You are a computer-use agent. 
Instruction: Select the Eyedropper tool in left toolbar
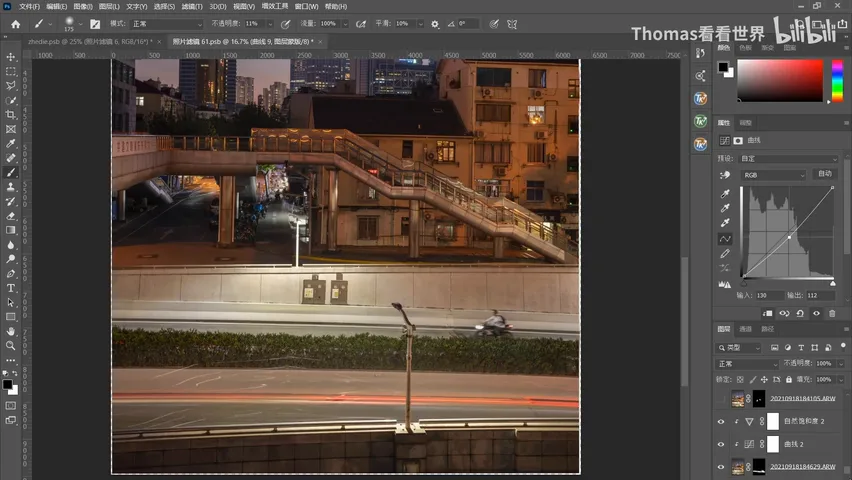(10, 144)
